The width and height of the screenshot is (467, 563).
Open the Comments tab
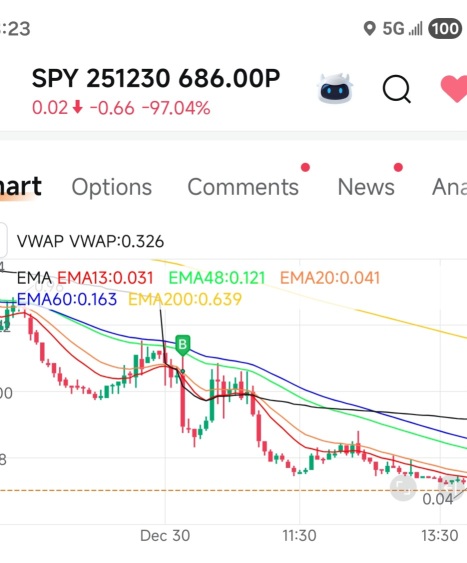click(243, 187)
